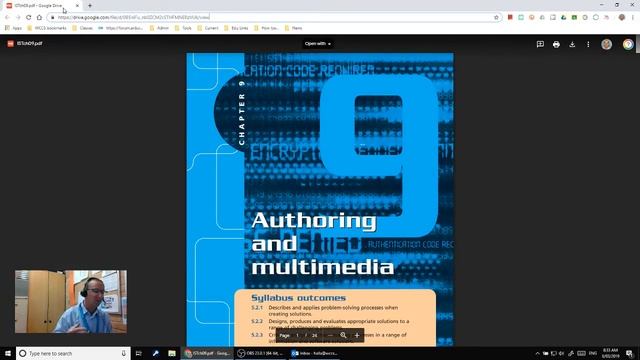Open the Edu Links bookmarks folder
The height and width of the screenshot is (360, 640).
click(x=236, y=28)
